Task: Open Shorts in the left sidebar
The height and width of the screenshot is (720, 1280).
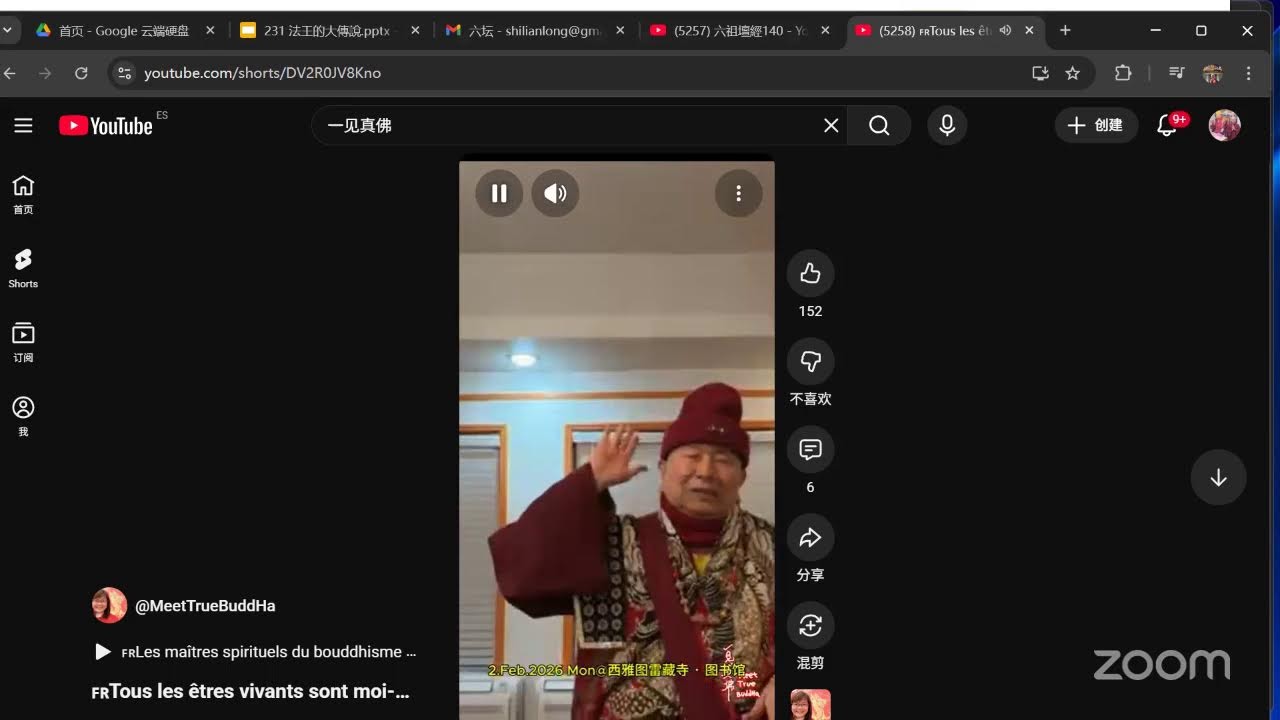Action: (x=23, y=268)
